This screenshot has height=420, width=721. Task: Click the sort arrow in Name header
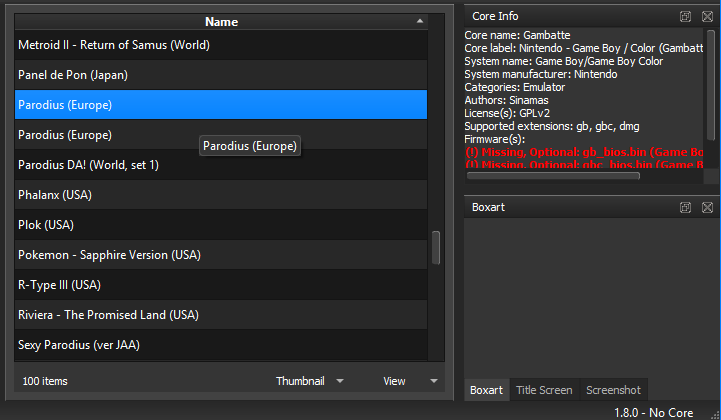coord(420,21)
